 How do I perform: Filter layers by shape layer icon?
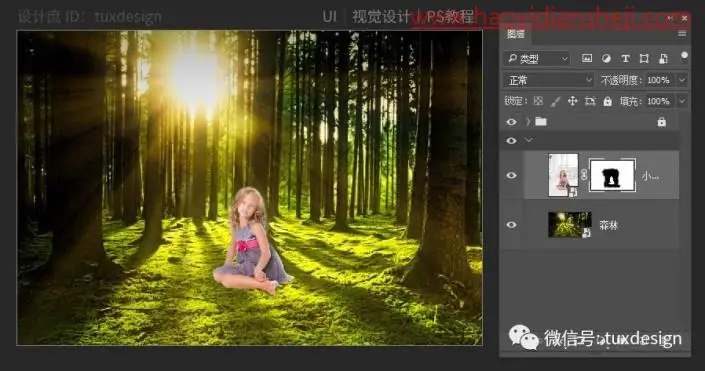tap(644, 58)
